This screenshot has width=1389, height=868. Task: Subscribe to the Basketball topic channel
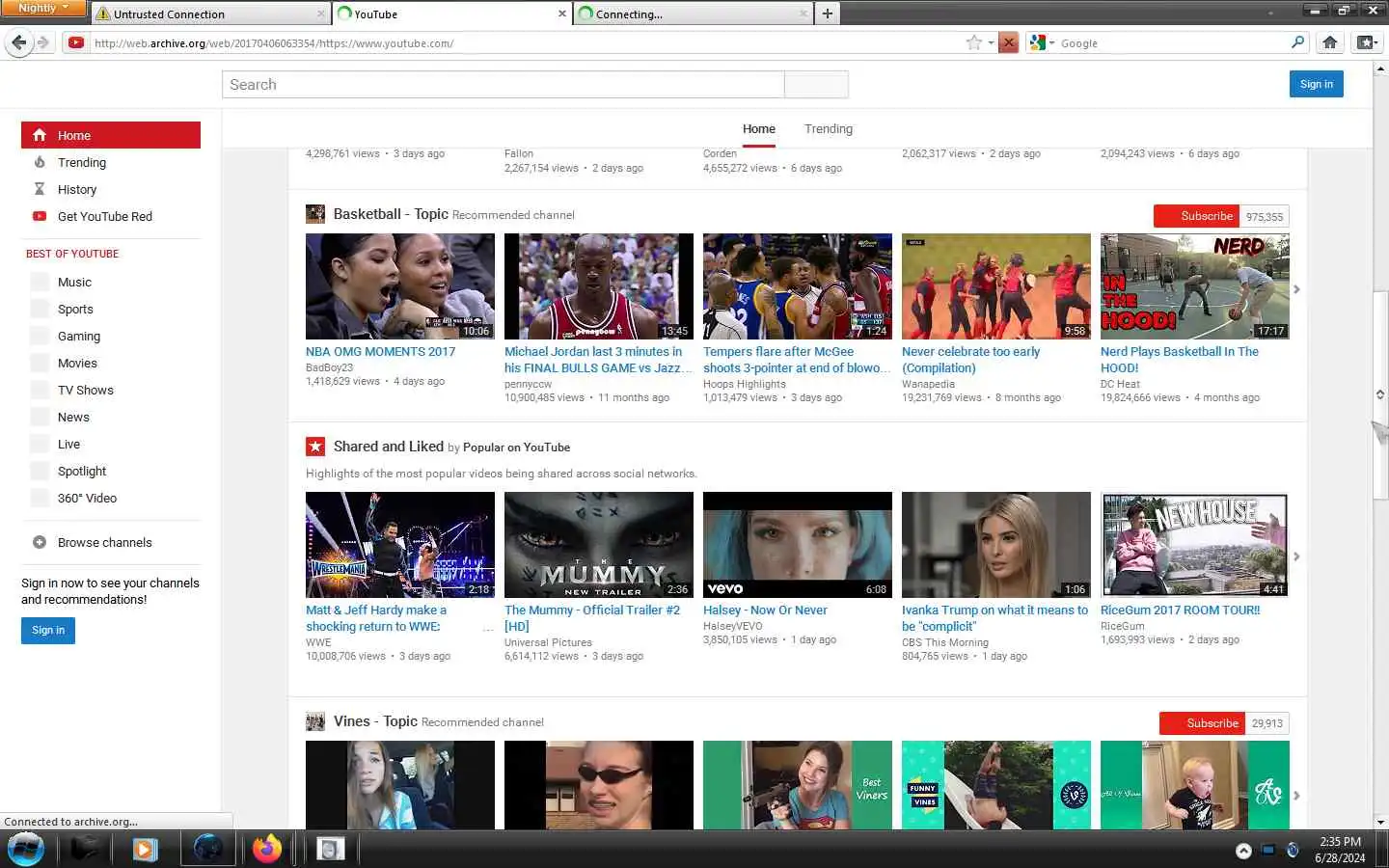[x=1197, y=216]
